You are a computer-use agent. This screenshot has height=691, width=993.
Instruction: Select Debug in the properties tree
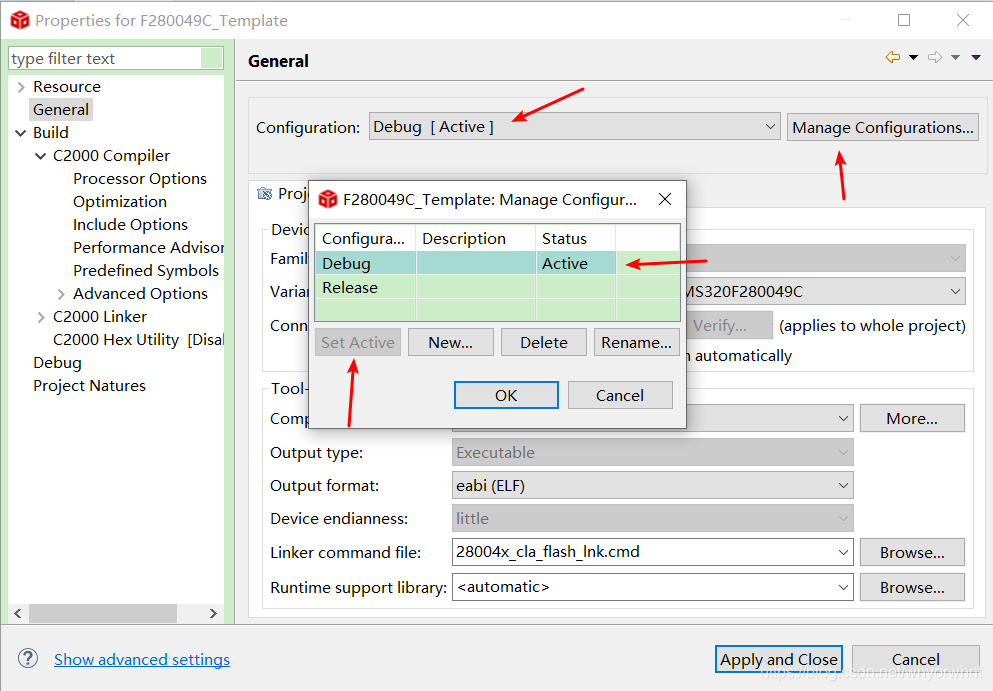tap(57, 363)
